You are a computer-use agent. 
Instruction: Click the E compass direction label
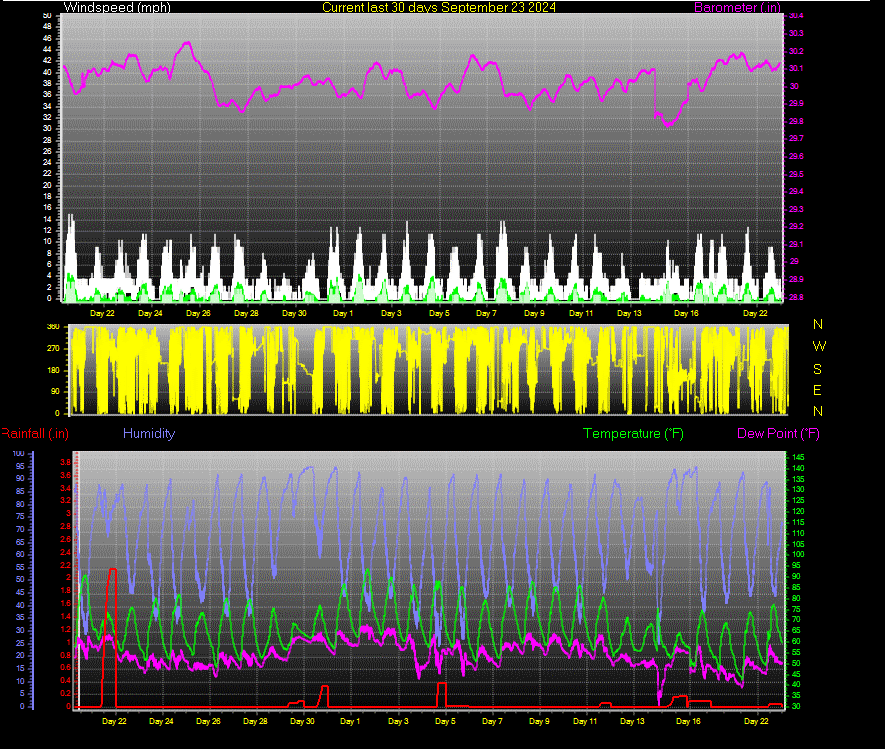(x=817, y=390)
